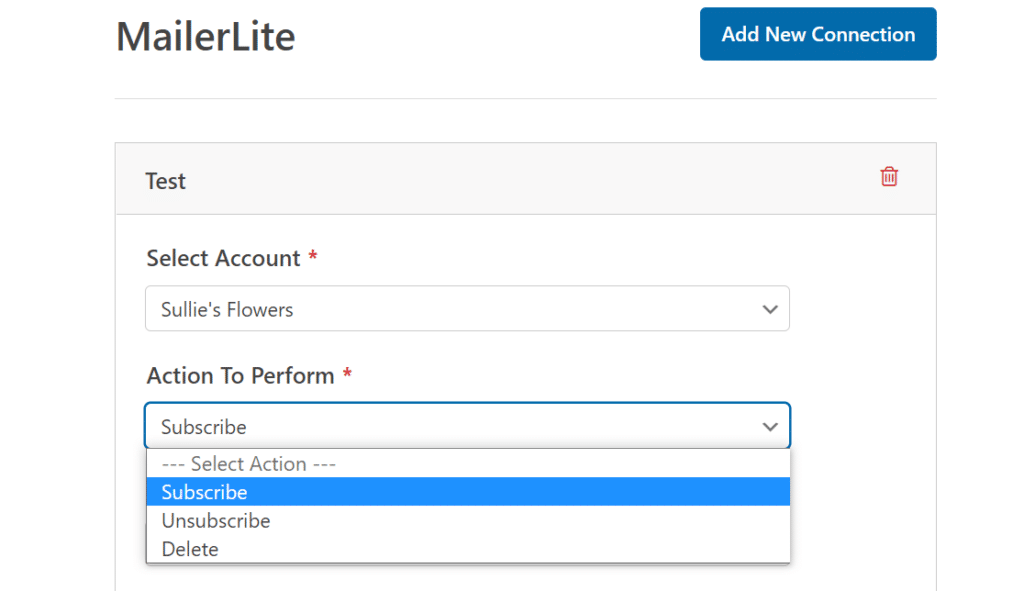Open the Select Account dropdown chevron
This screenshot has height=591, width=1024.
click(770, 309)
